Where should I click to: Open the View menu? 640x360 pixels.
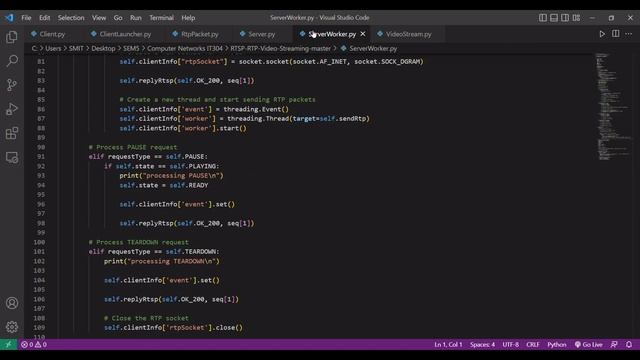pos(99,18)
